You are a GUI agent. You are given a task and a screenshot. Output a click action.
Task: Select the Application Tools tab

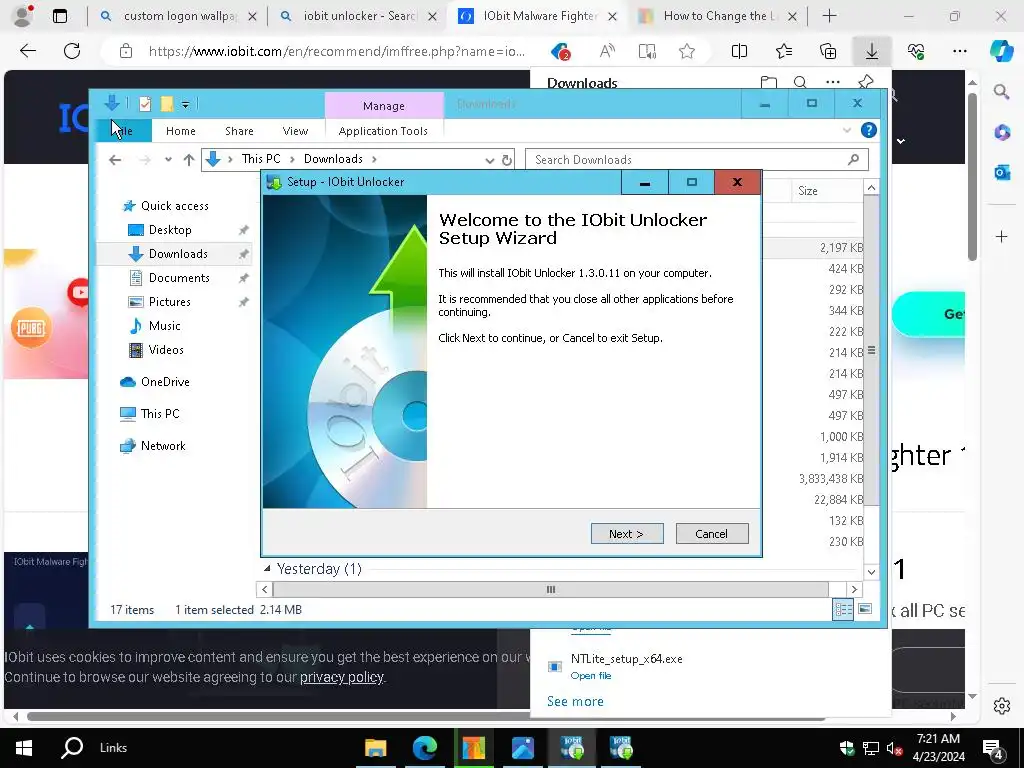pos(383,131)
